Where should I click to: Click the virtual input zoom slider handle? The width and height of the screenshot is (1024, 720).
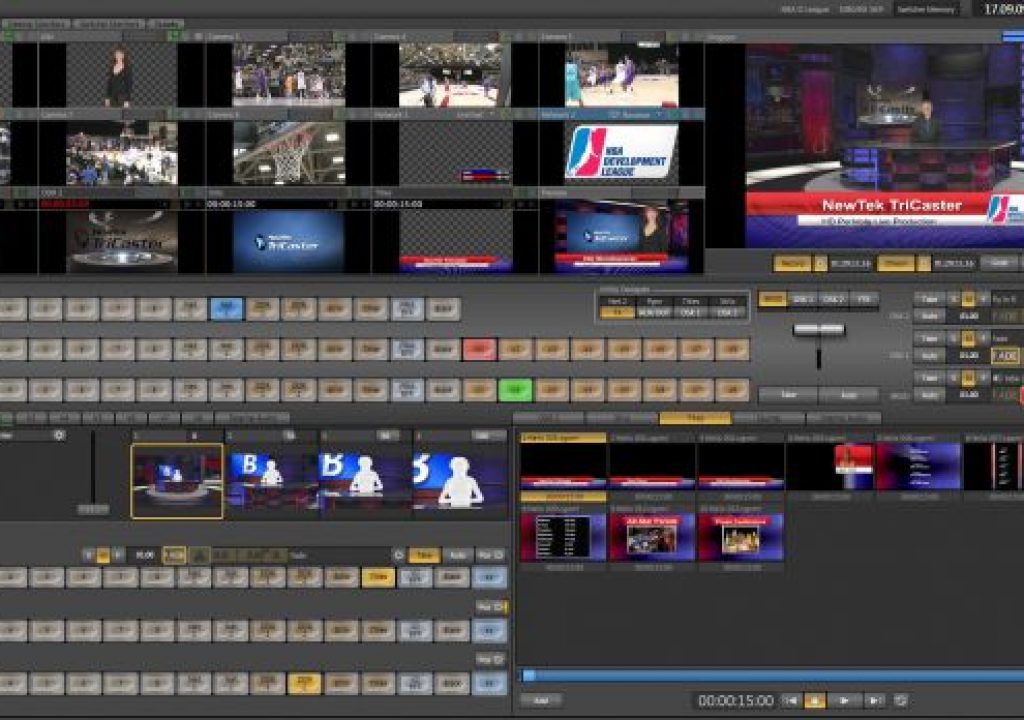pos(93,508)
